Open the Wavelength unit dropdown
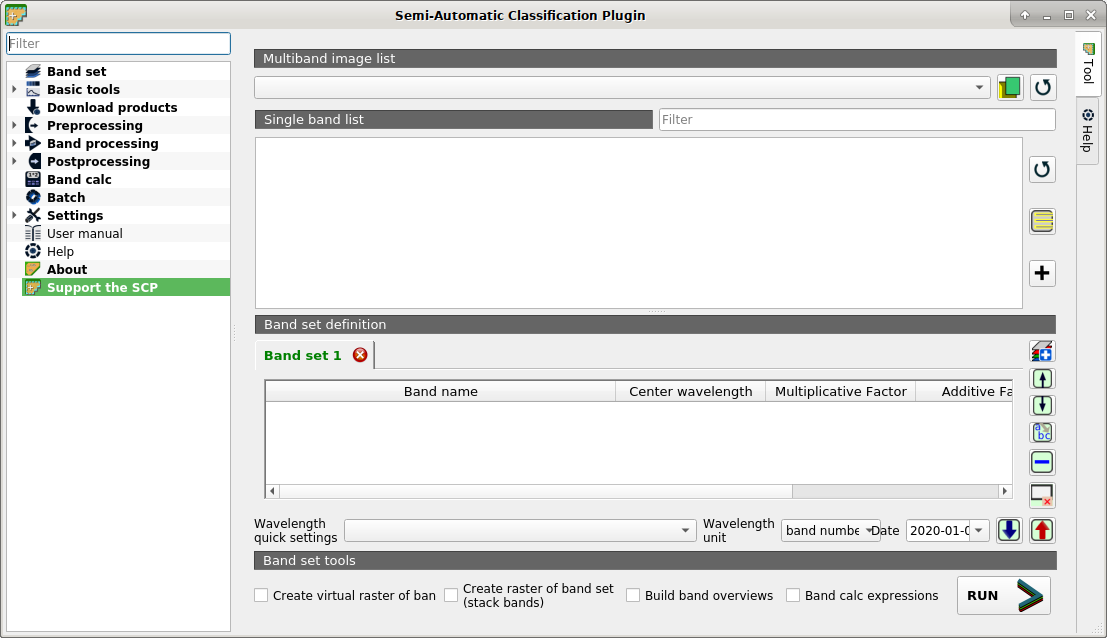Viewport: 1107px width, 638px height. click(x=830, y=530)
